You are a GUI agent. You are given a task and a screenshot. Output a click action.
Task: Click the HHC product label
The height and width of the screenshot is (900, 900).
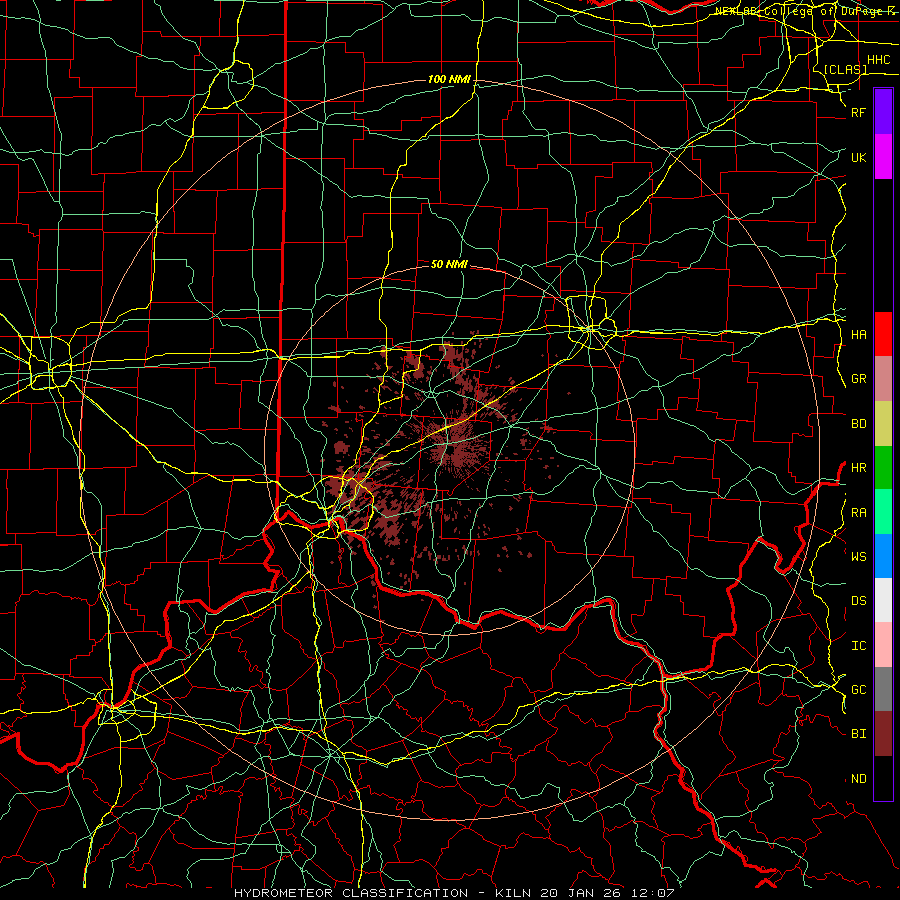point(878,60)
